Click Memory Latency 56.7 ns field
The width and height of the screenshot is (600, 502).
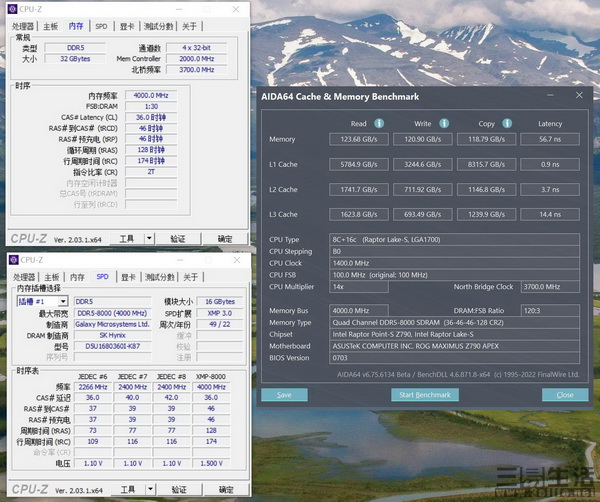tap(550, 139)
